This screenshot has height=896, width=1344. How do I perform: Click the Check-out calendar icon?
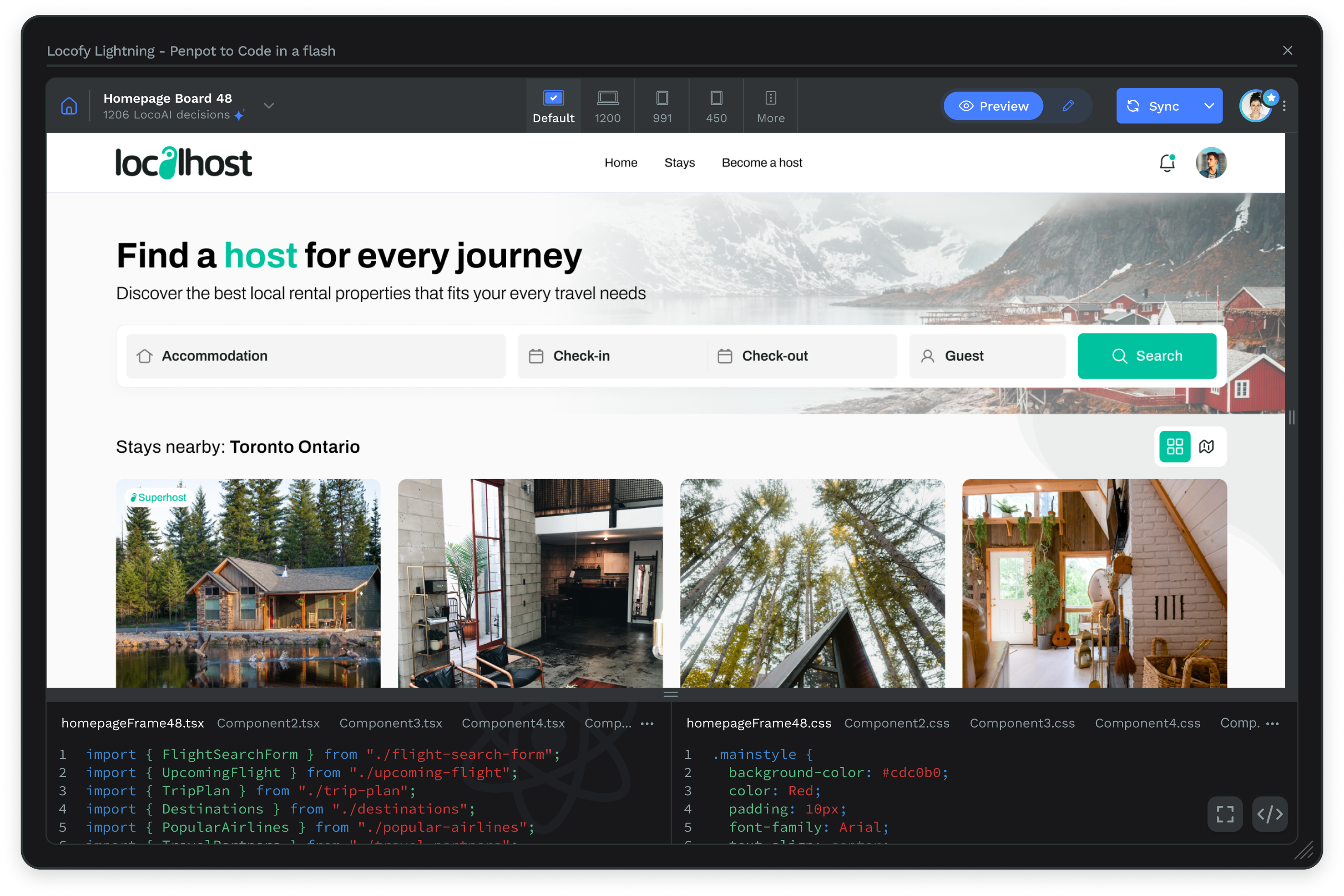pos(725,356)
